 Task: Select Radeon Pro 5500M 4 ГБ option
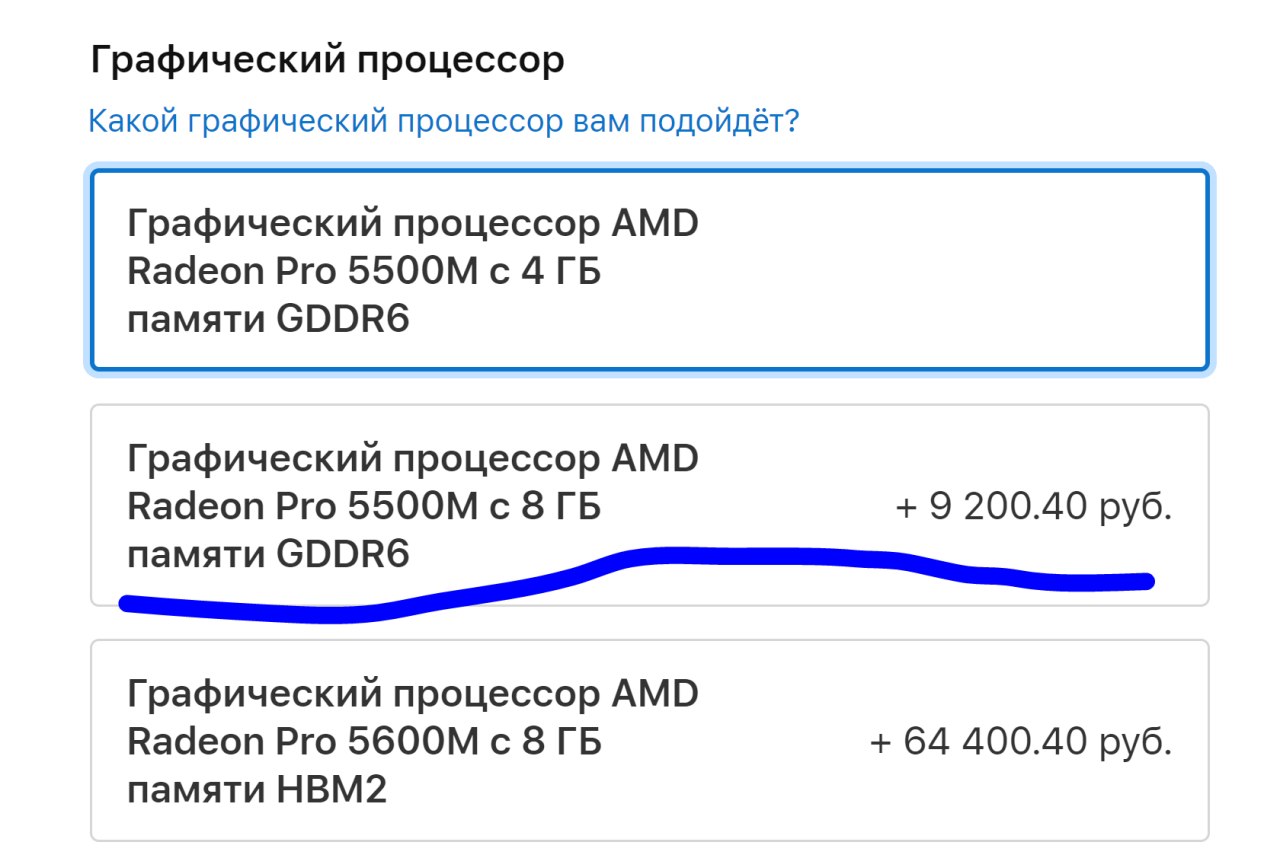[x=648, y=270]
